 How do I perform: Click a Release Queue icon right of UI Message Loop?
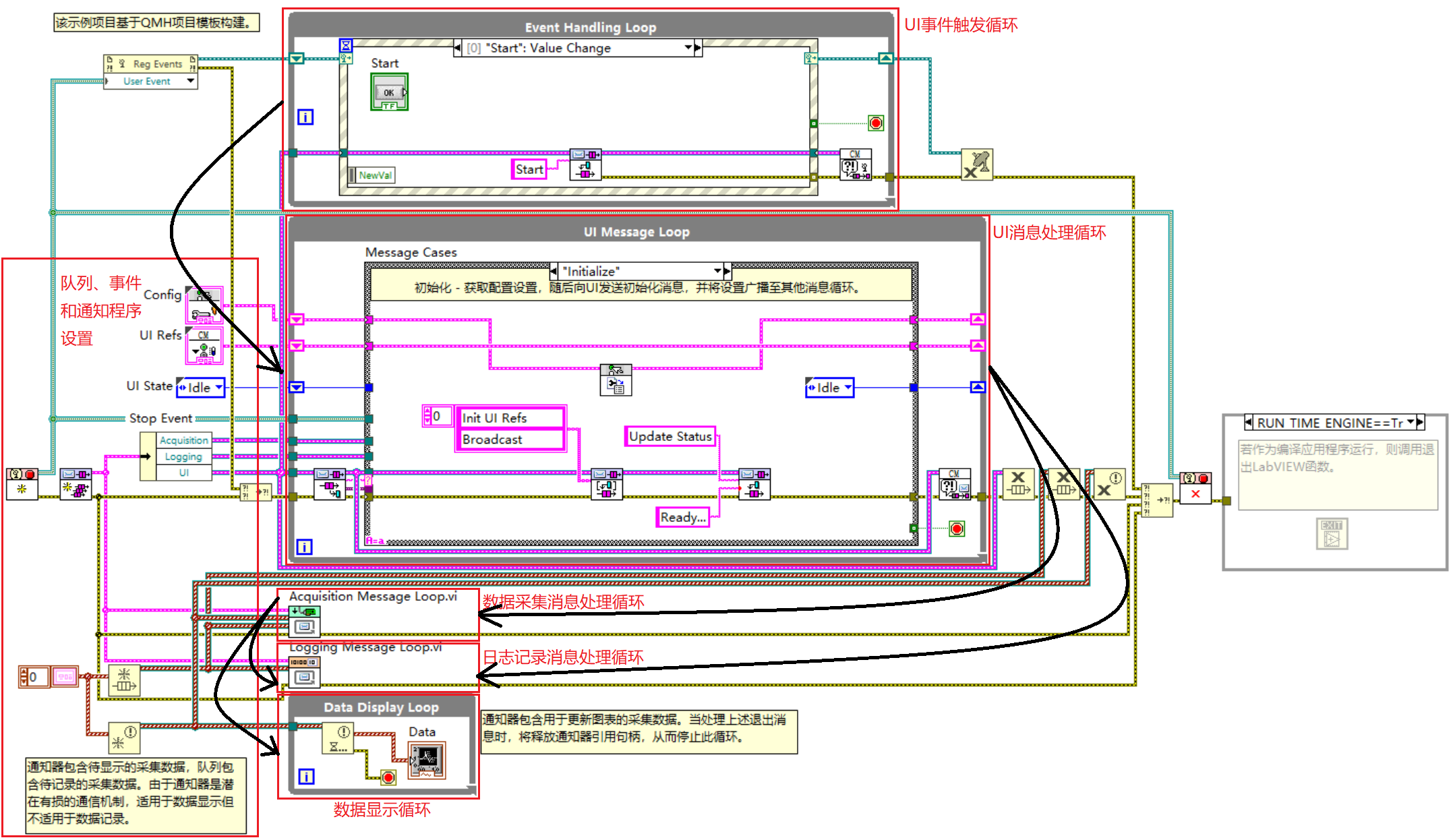pos(1019,485)
